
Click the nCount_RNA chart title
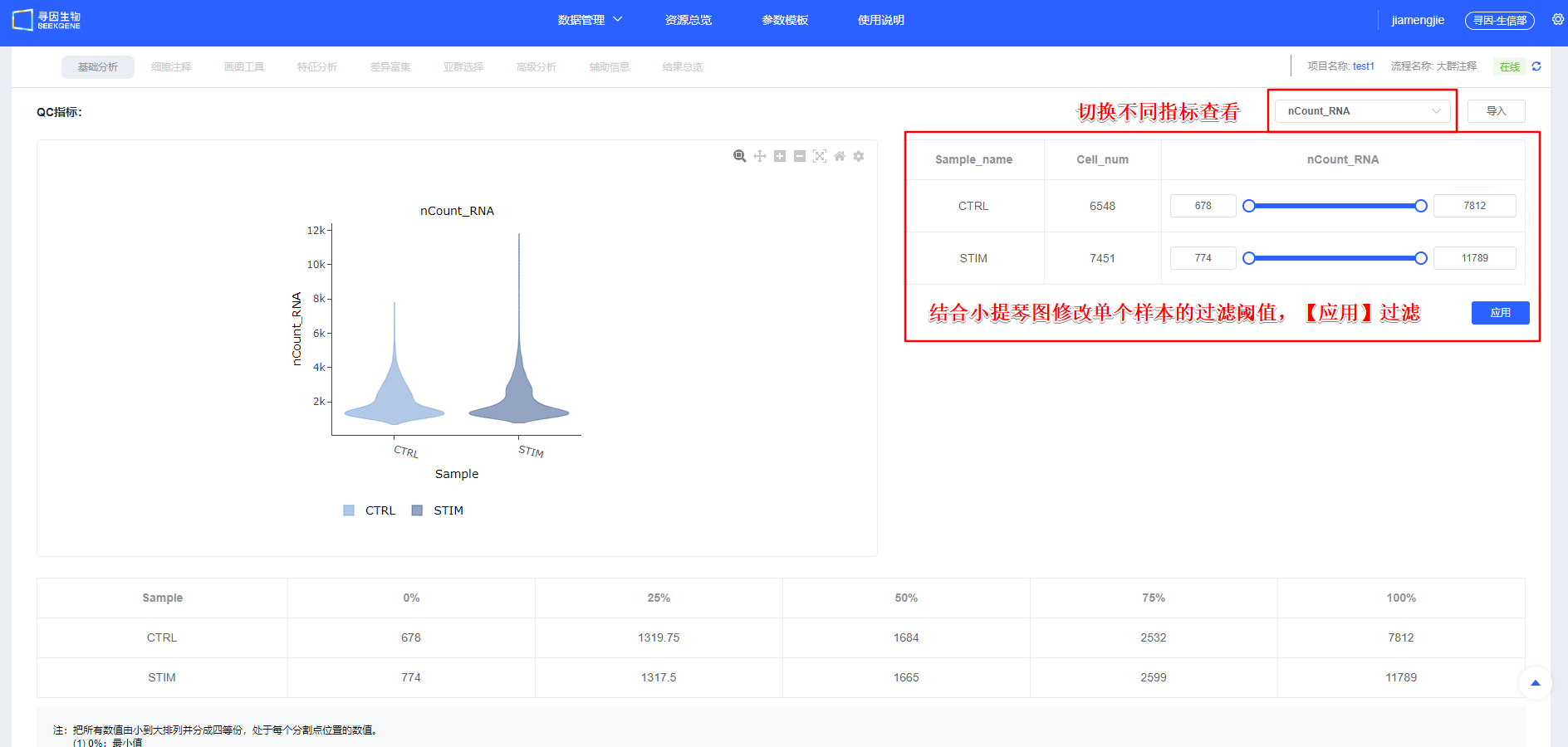(457, 211)
